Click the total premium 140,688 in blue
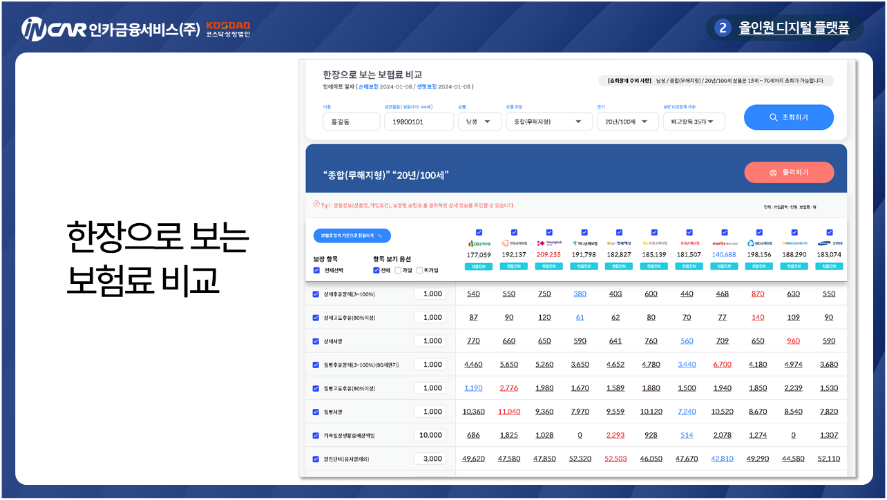This screenshot has width=887, height=500. pos(724,255)
